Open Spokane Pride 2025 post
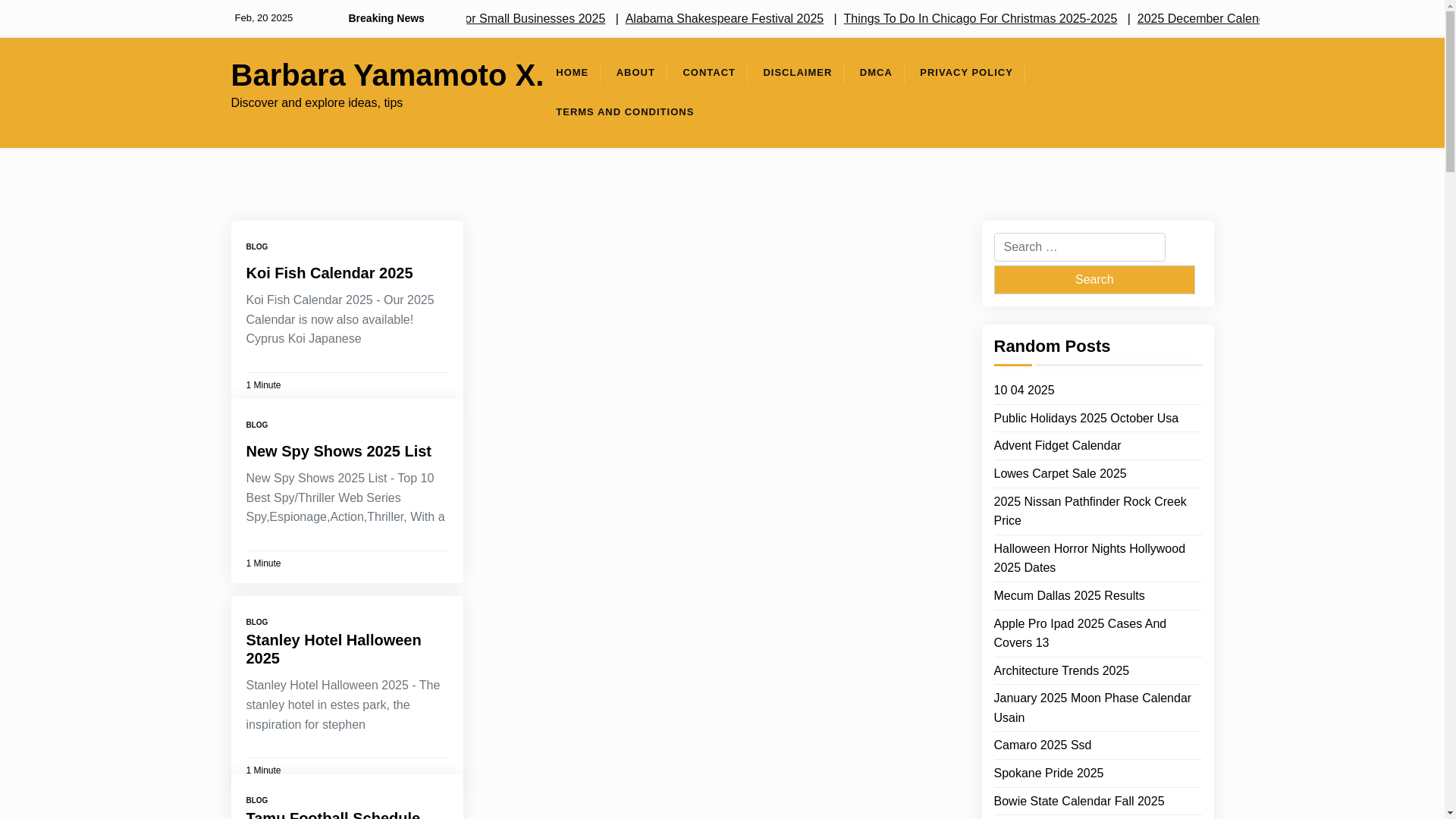The width and height of the screenshot is (1456, 819). click(x=1048, y=773)
